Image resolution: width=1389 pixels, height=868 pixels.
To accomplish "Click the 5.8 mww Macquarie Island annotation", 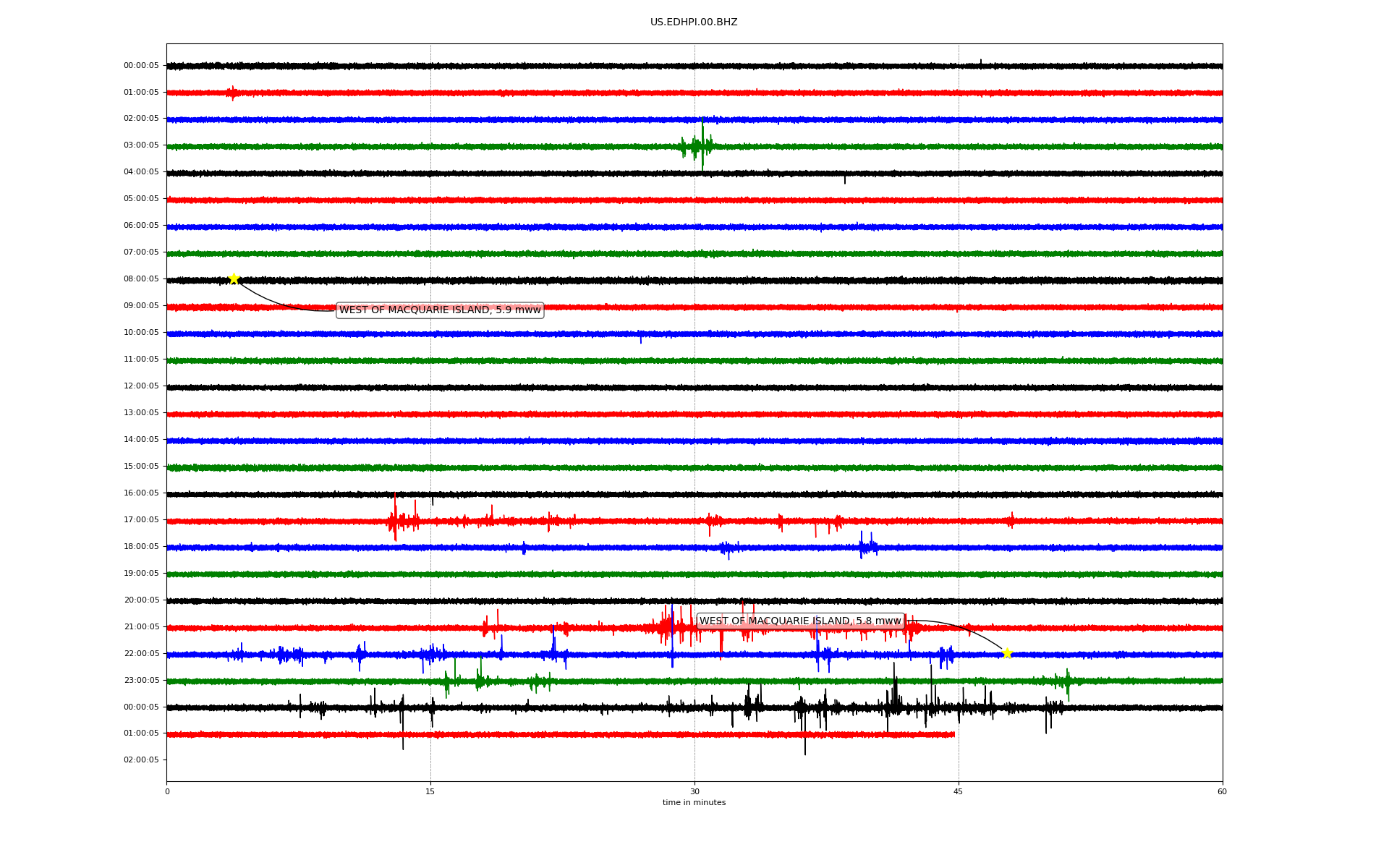I will pos(800,621).
